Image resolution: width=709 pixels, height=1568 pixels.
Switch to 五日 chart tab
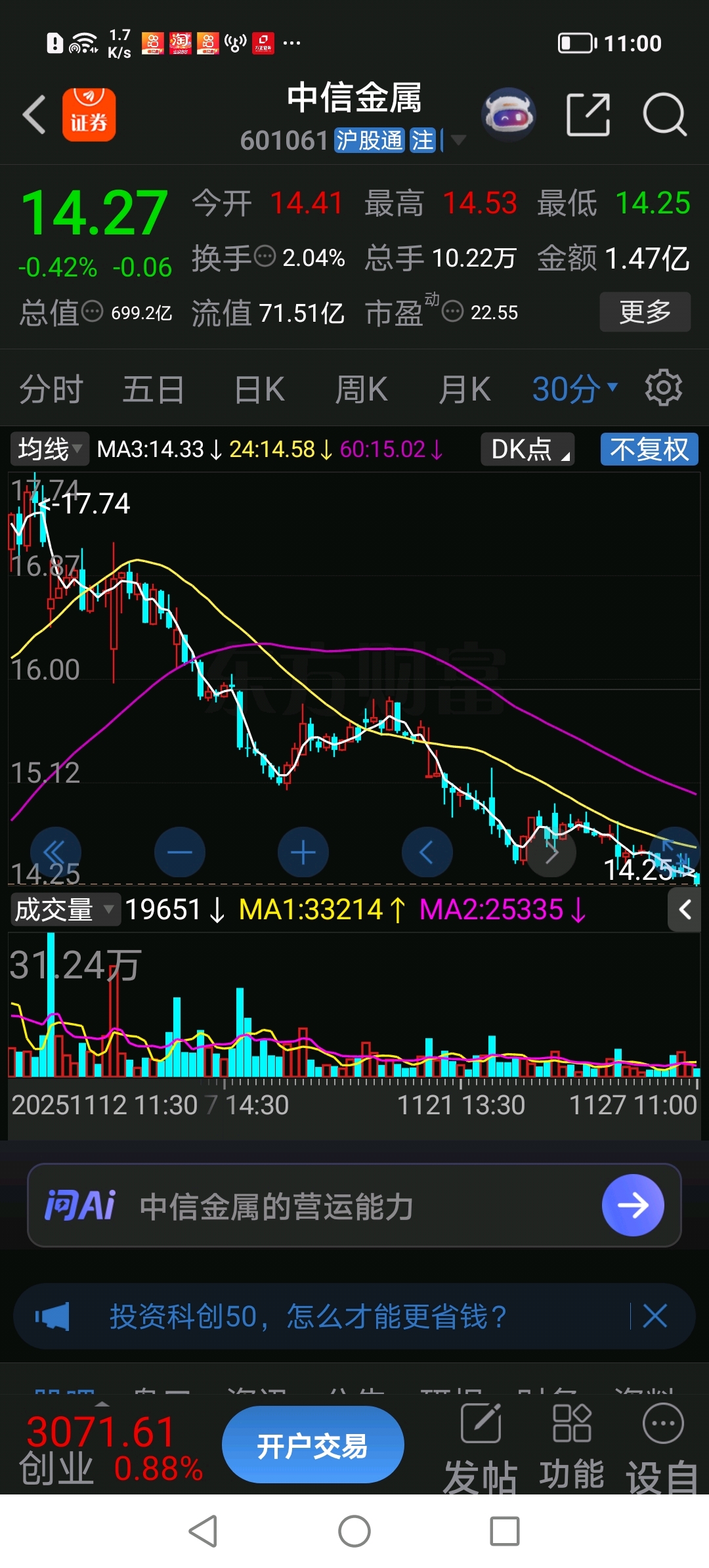(x=154, y=388)
